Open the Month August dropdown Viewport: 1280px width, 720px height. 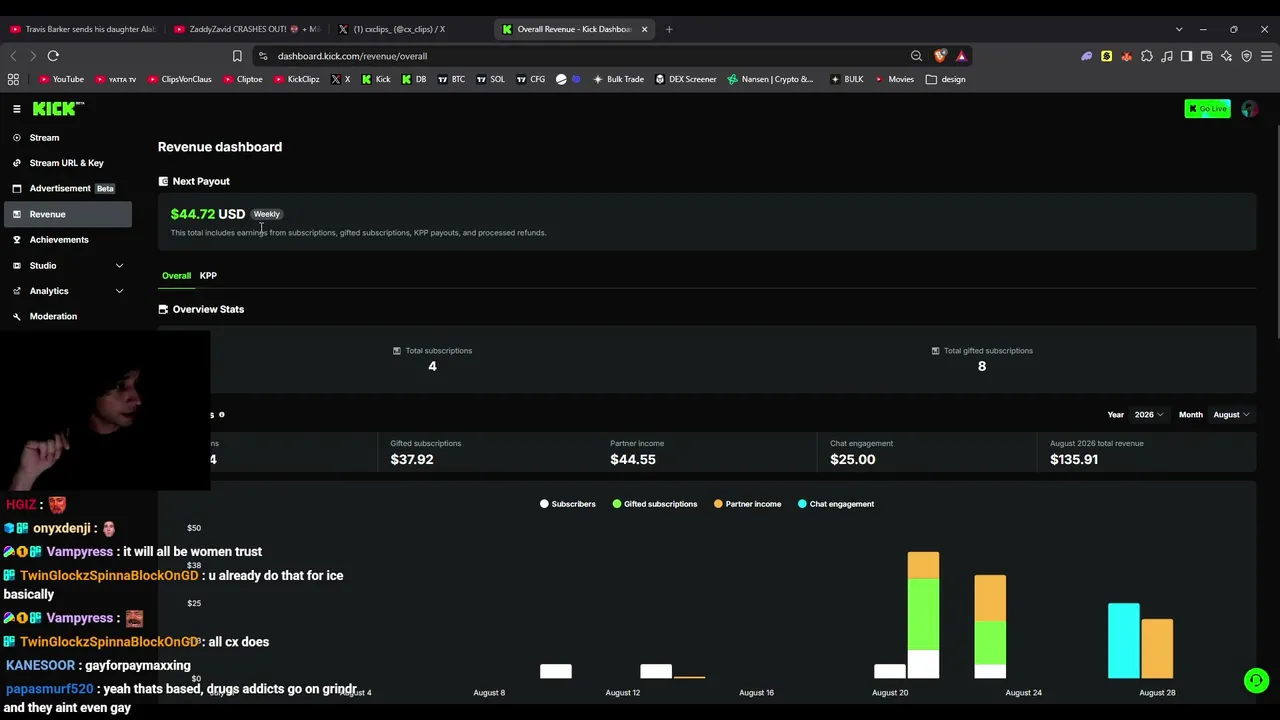click(x=1231, y=415)
